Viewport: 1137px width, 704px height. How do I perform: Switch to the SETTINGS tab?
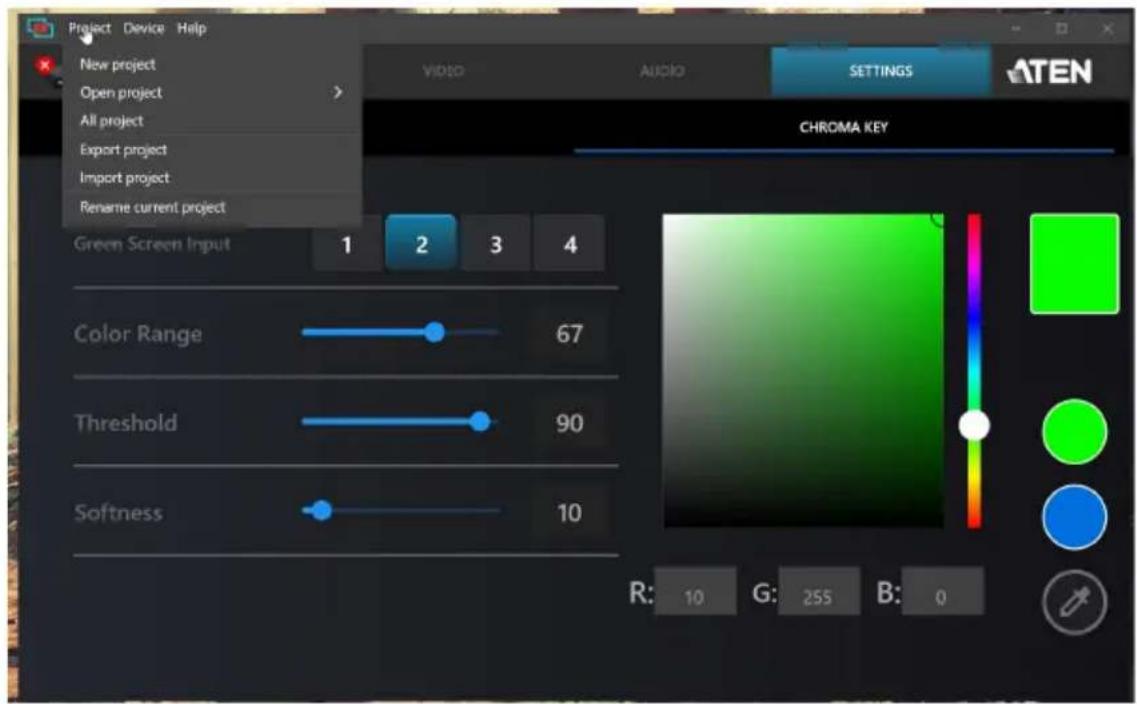880,71
